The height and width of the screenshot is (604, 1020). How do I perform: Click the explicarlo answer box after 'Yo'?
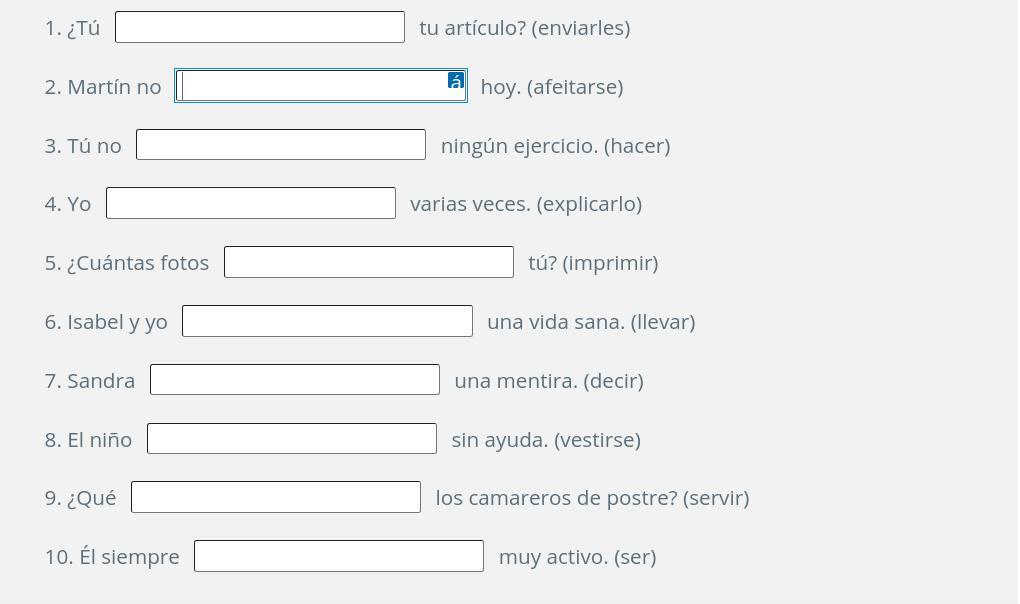pos(251,203)
